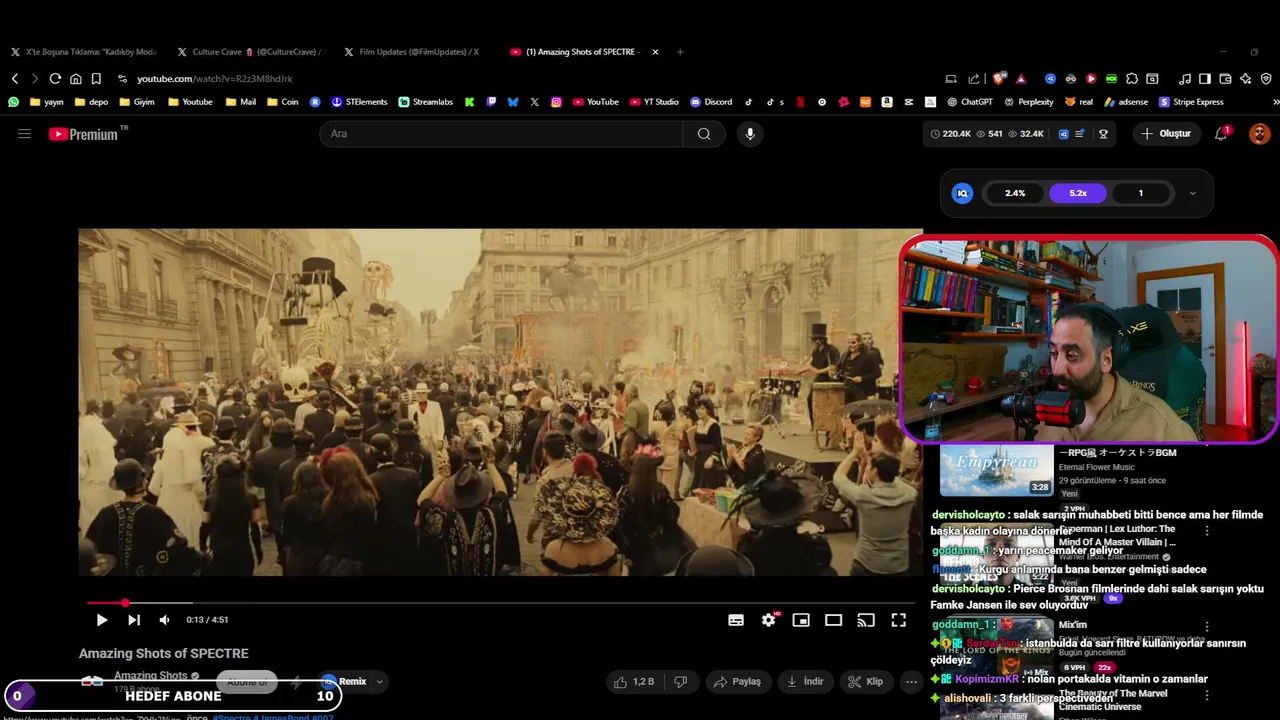Image resolution: width=1280 pixels, height=720 pixels.
Task: Click the İndir download button
Action: 805,682
